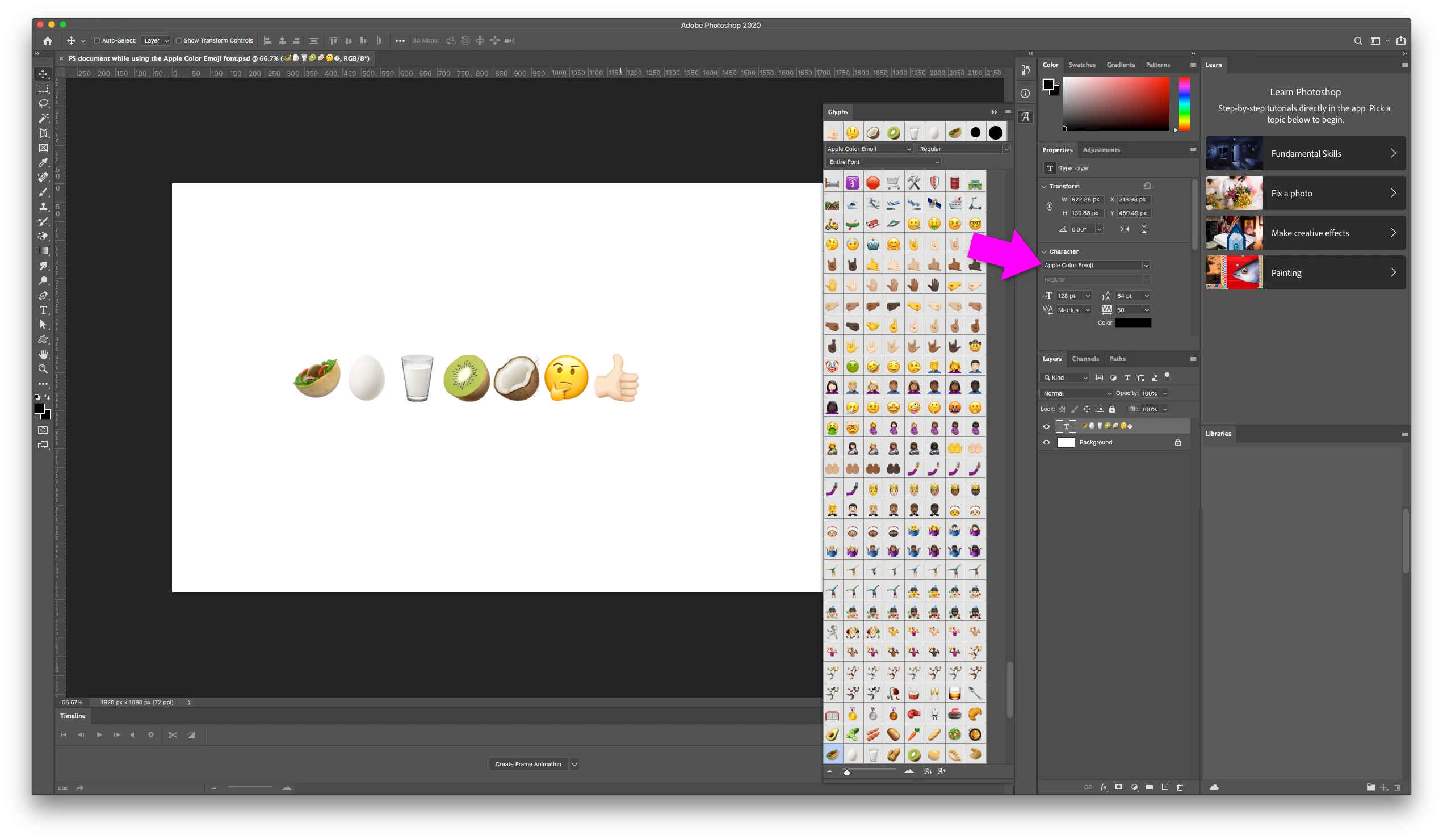Select the Hand tool
The image size is (1443, 840).
click(44, 354)
